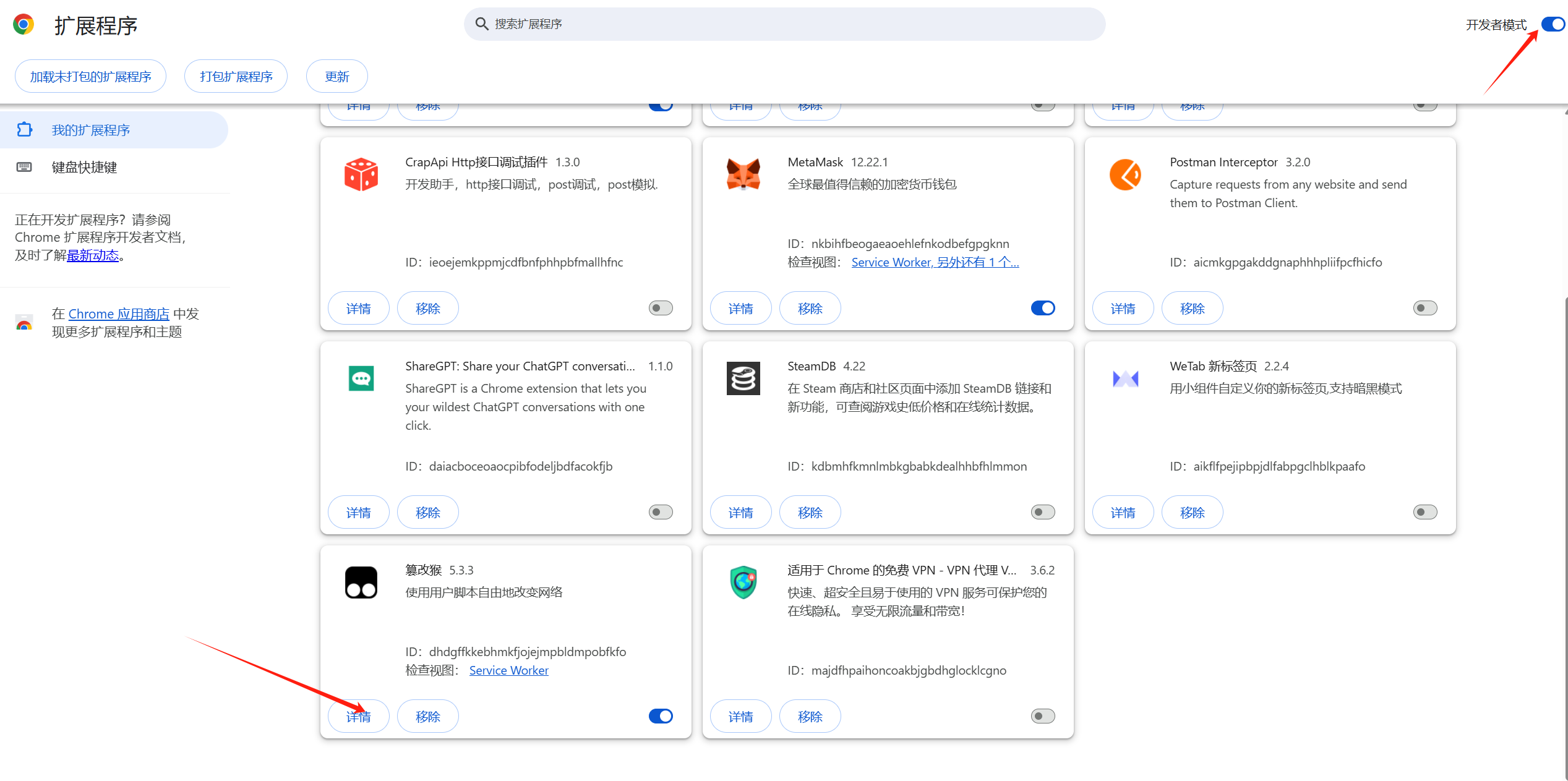The image size is (1568, 781).
Task: Click the Postman Interceptor orange icon
Action: (1125, 174)
